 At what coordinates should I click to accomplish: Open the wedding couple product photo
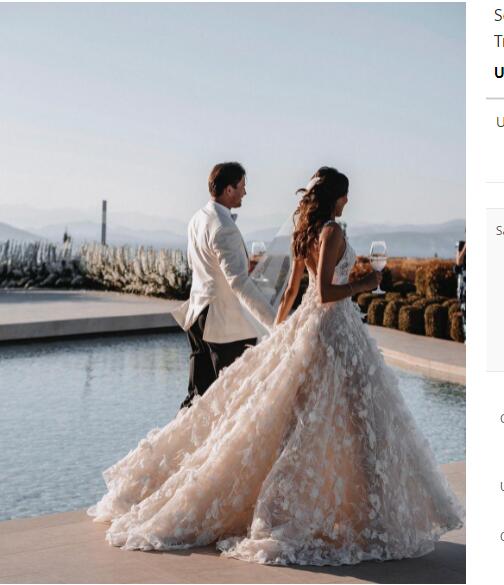(x=233, y=292)
